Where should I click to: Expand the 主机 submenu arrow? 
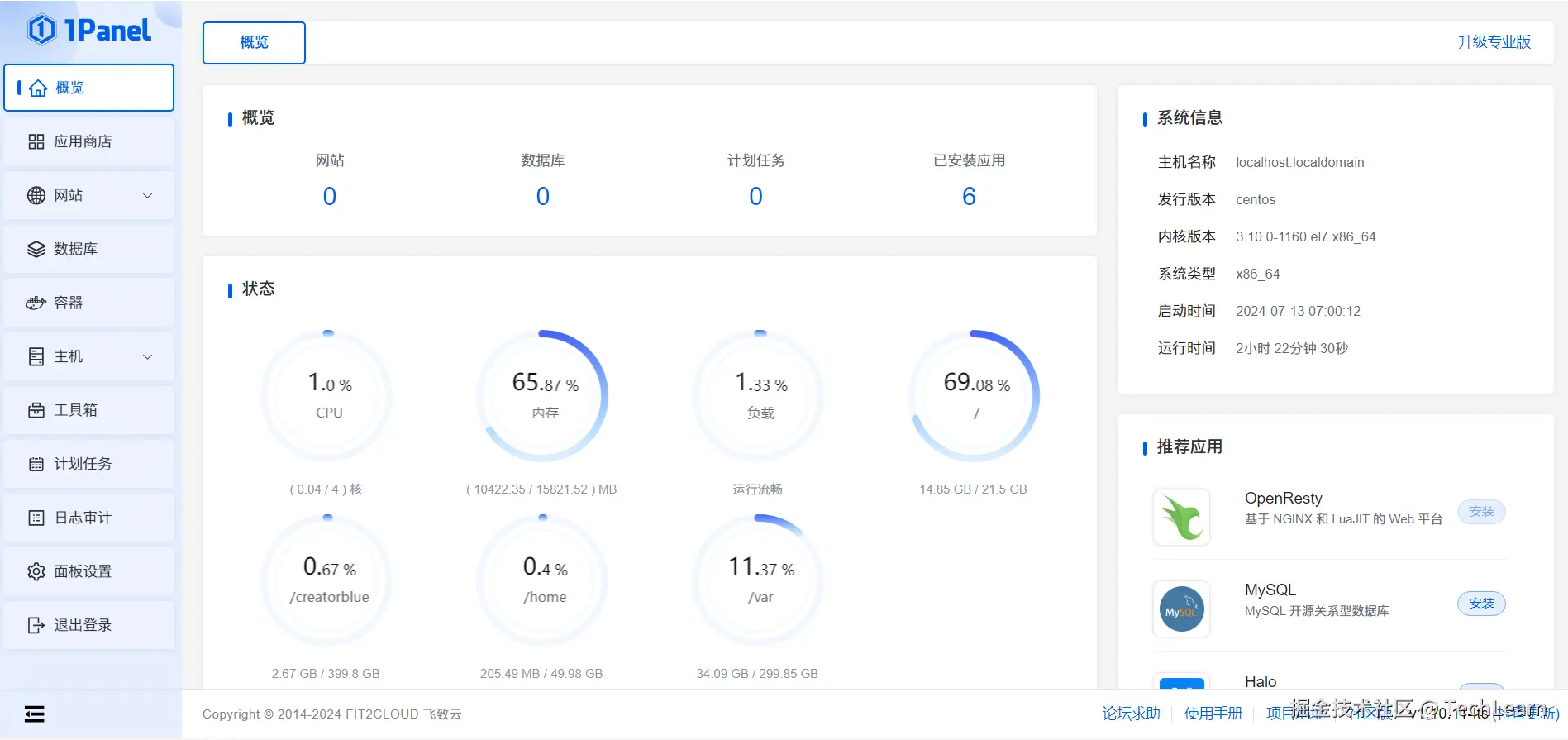click(148, 357)
